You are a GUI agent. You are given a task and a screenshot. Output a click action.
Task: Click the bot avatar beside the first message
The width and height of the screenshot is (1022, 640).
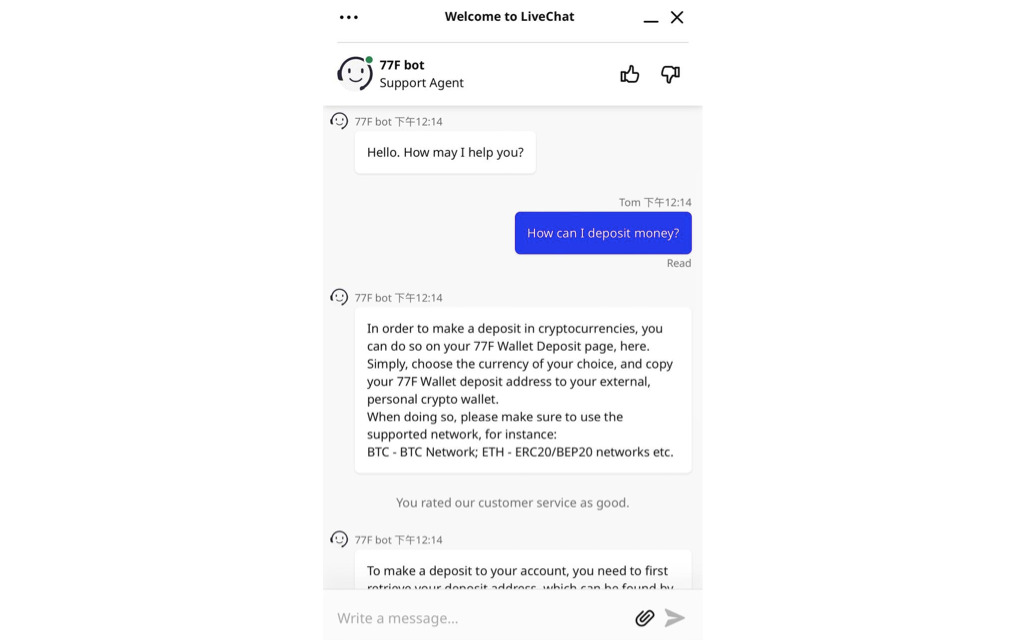tap(340, 121)
